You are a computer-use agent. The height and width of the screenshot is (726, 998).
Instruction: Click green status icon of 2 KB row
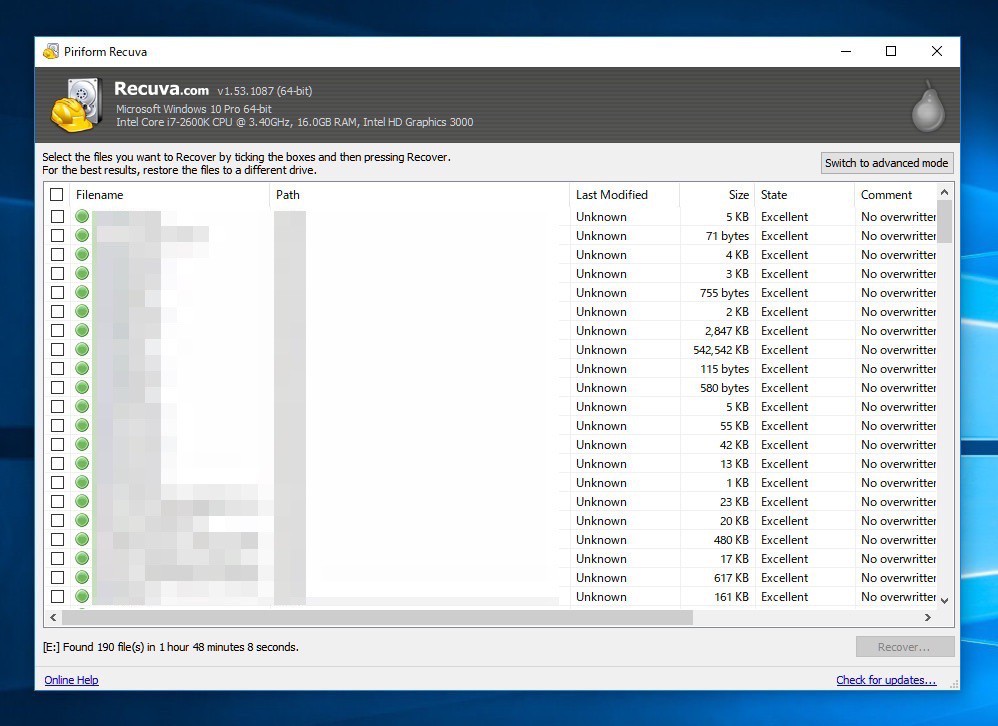[81, 311]
